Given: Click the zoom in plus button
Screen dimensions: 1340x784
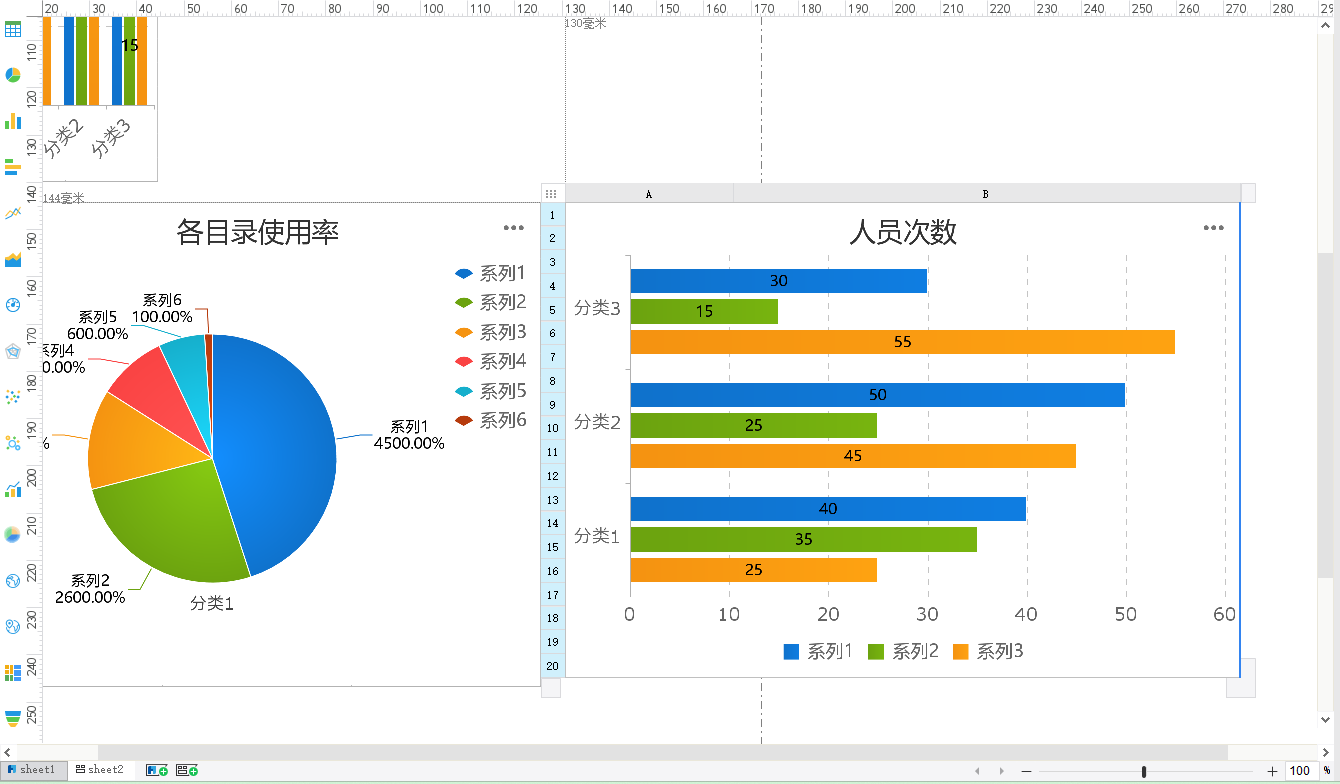Looking at the screenshot, I should [1272, 771].
